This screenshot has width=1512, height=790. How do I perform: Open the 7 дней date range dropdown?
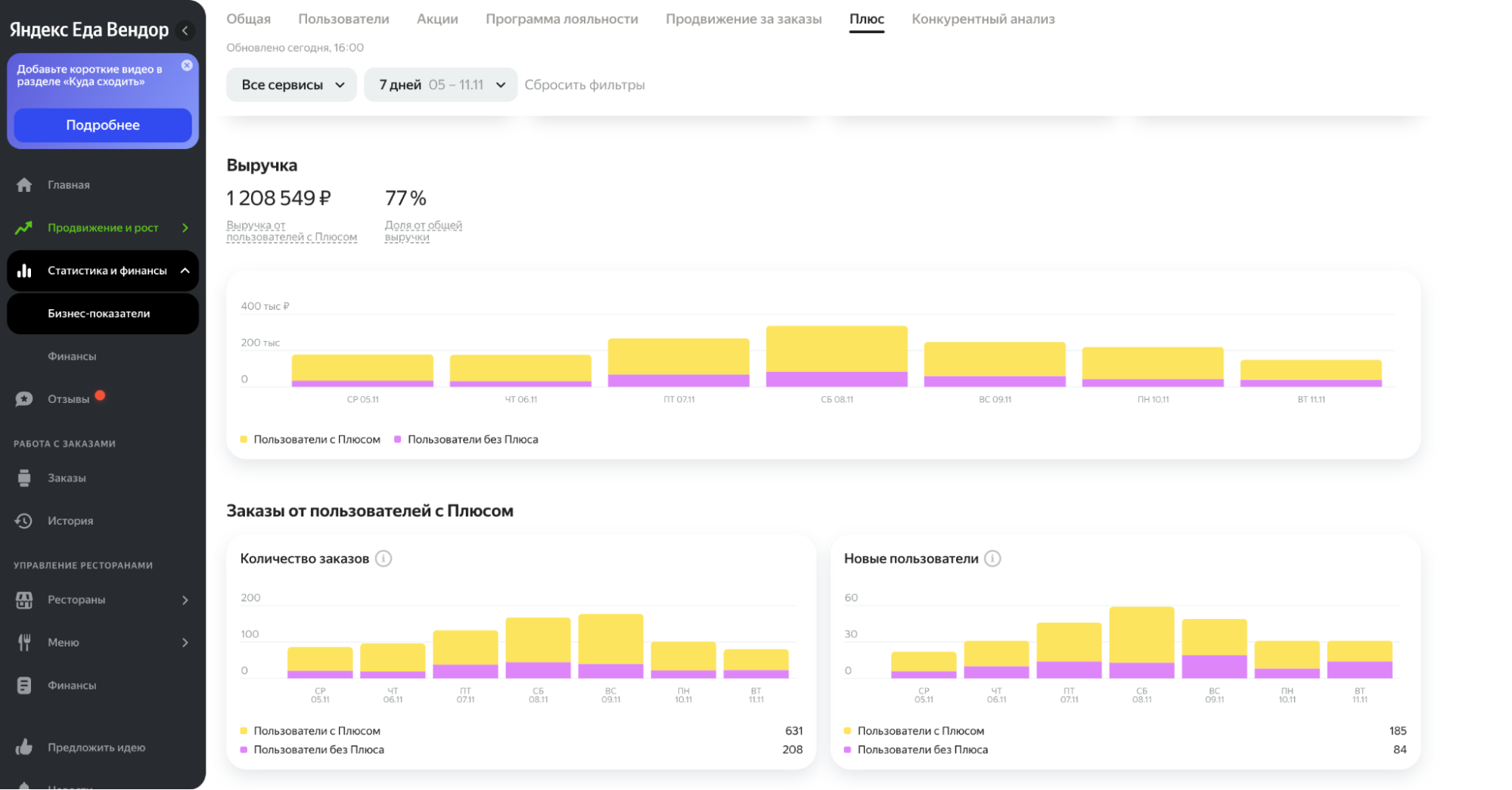(x=440, y=85)
